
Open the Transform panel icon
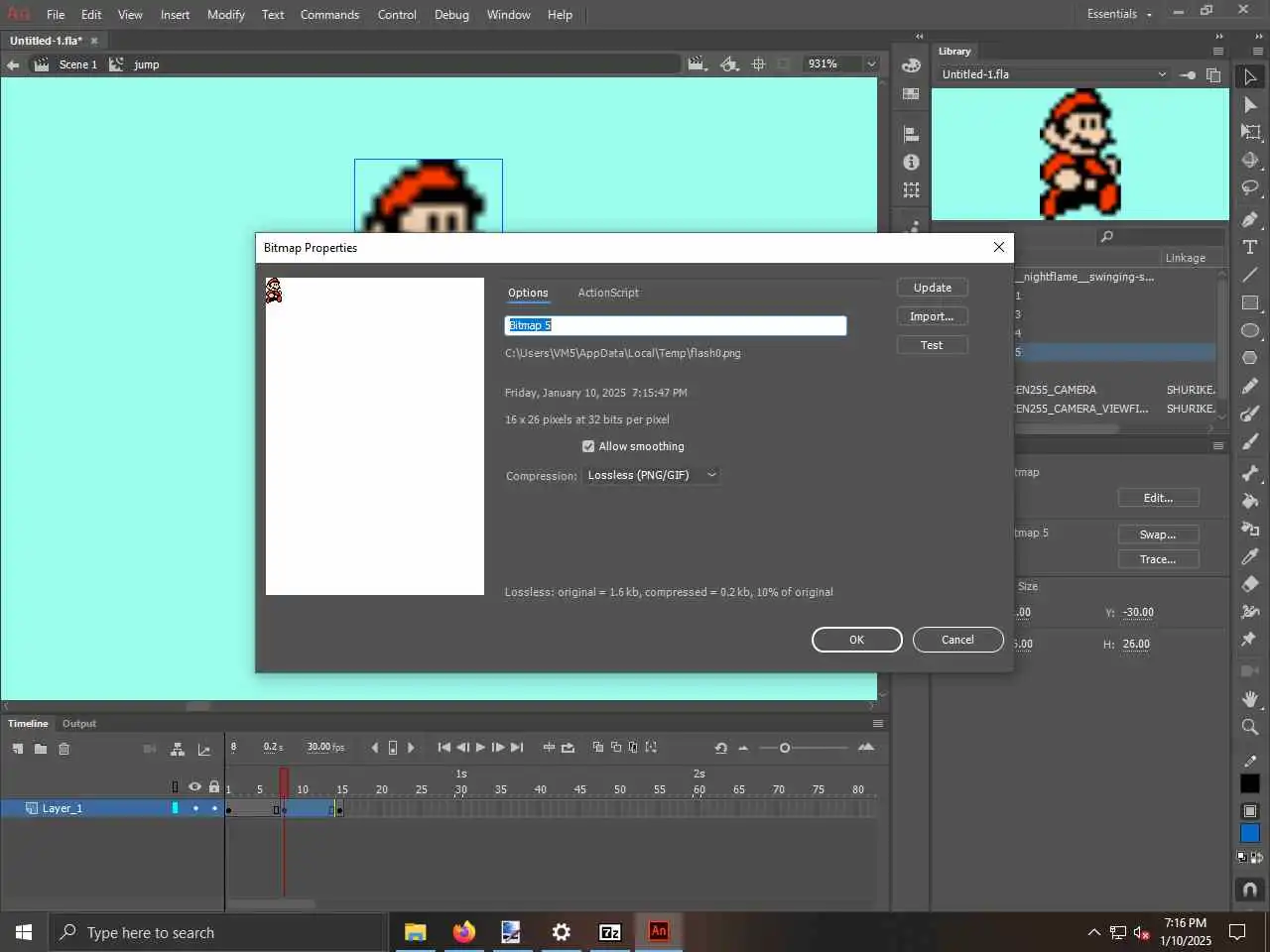(x=911, y=189)
